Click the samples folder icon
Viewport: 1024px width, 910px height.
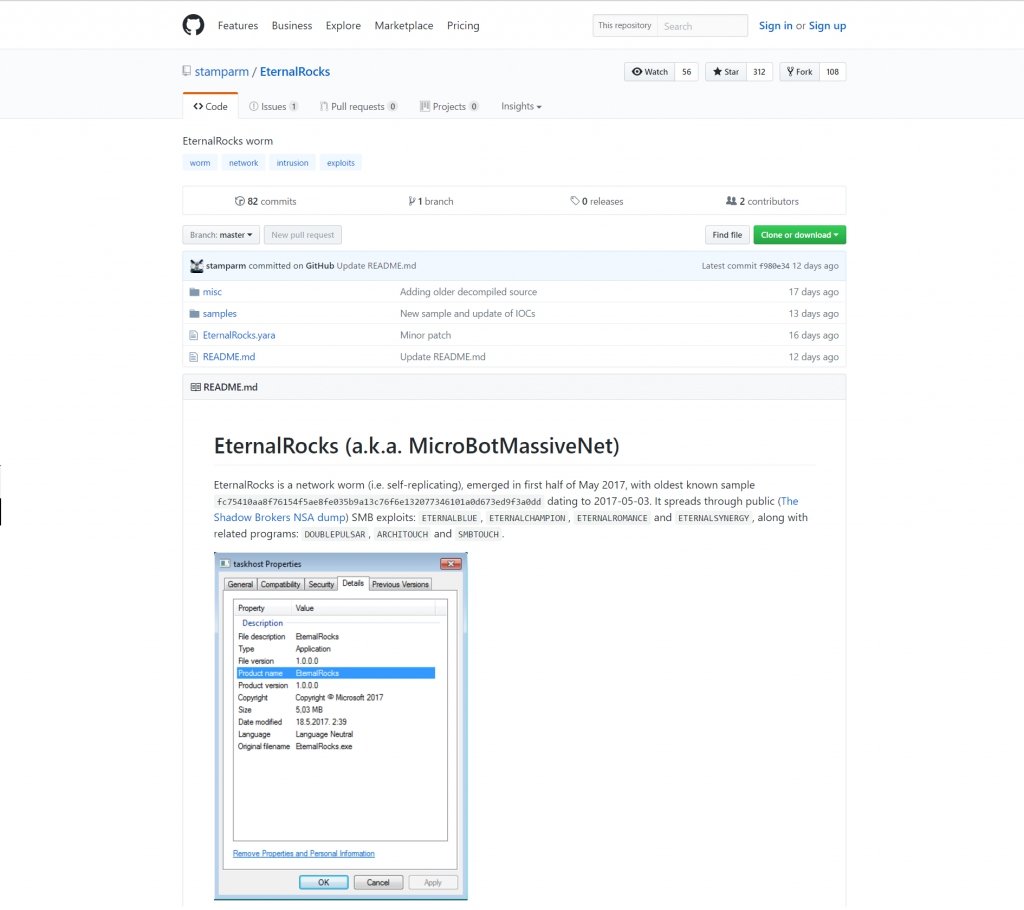click(194, 314)
